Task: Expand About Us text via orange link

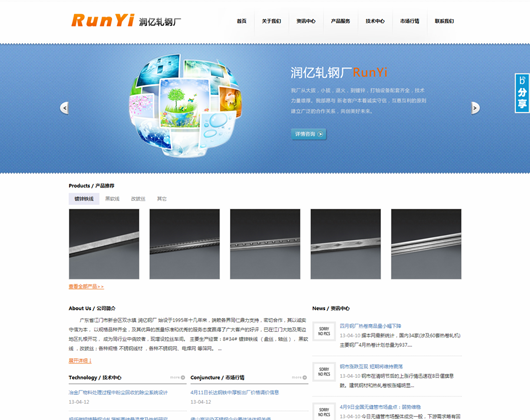Action: (80, 361)
